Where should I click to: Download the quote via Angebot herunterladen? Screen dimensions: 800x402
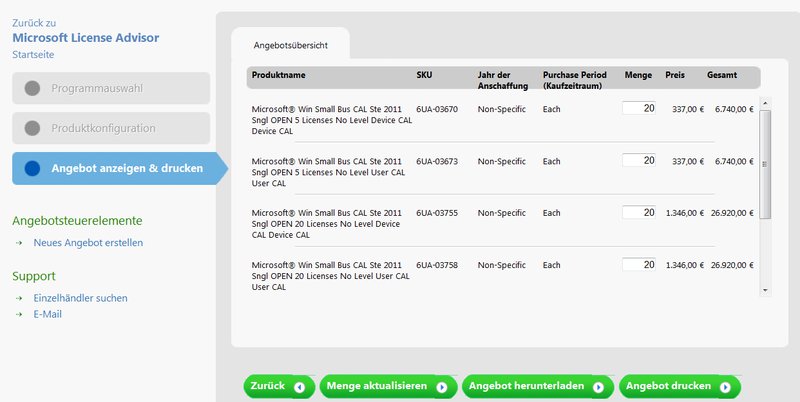[537, 387]
